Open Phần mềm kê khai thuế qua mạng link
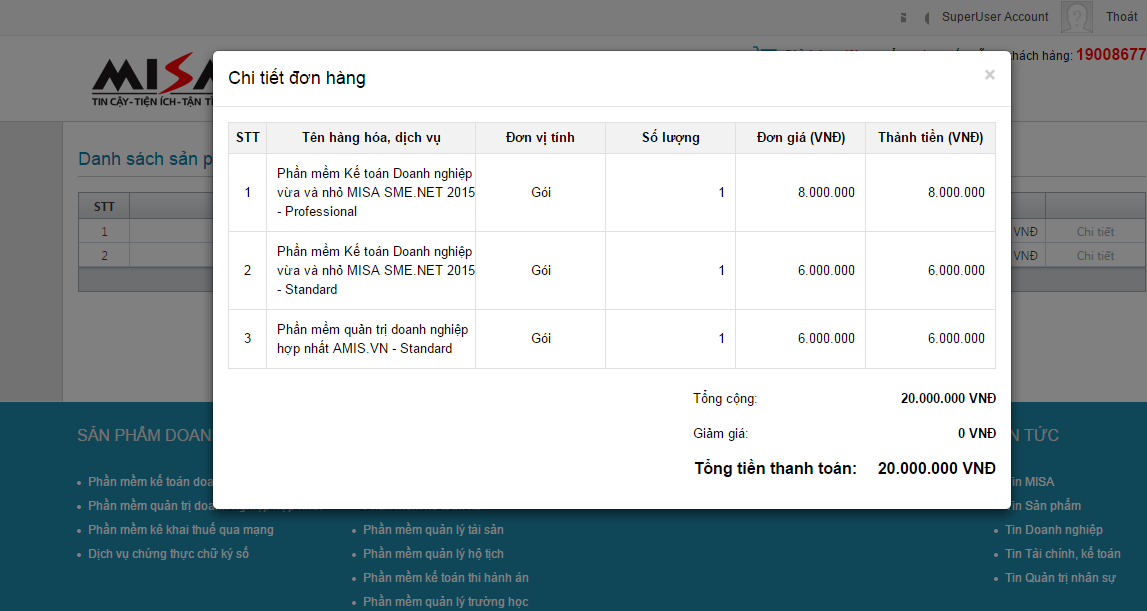 [x=180, y=530]
